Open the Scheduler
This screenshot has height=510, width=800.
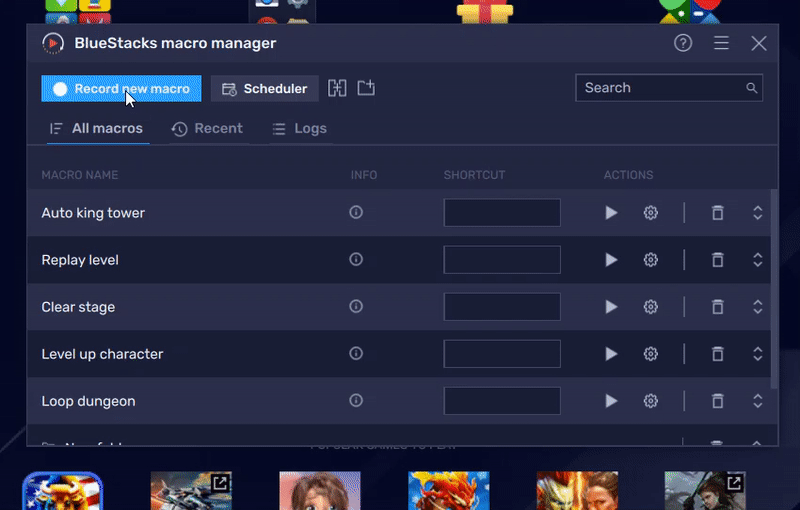pyautogui.click(x=265, y=89)
